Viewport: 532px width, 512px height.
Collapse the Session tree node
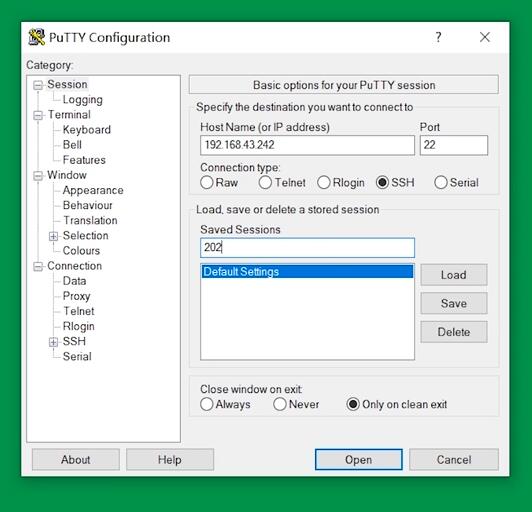38,85
